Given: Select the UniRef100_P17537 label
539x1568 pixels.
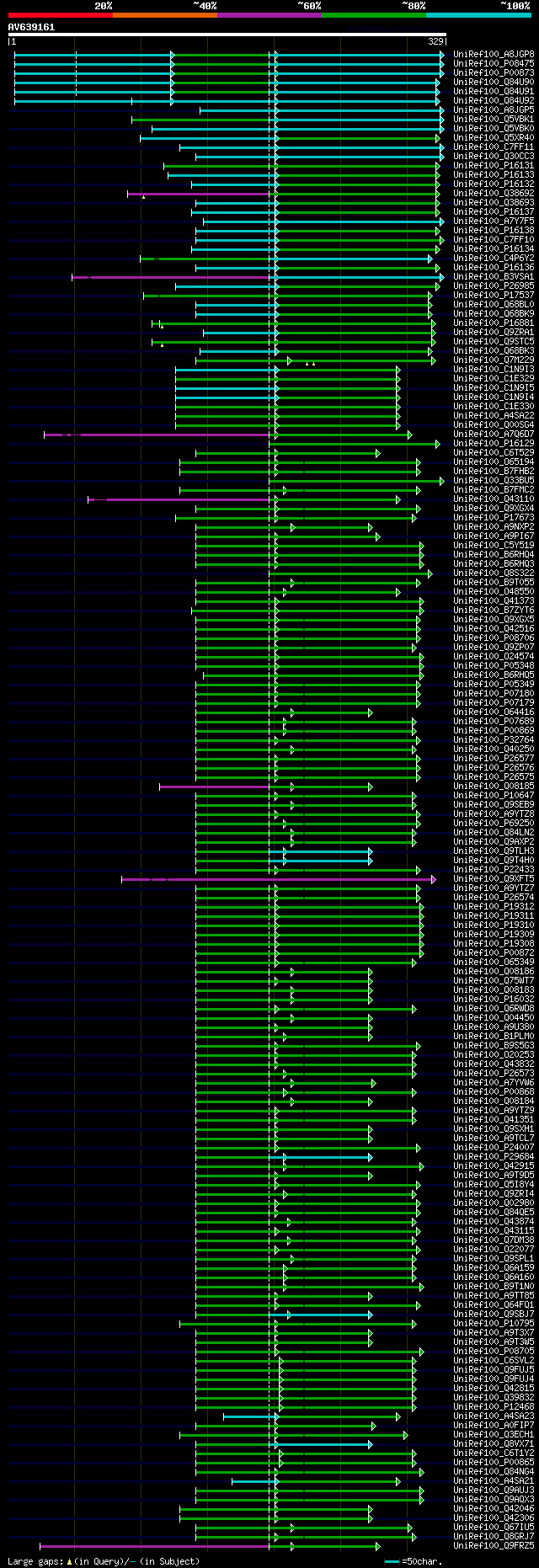Looking at the screenshot, I should click(494, 295).
